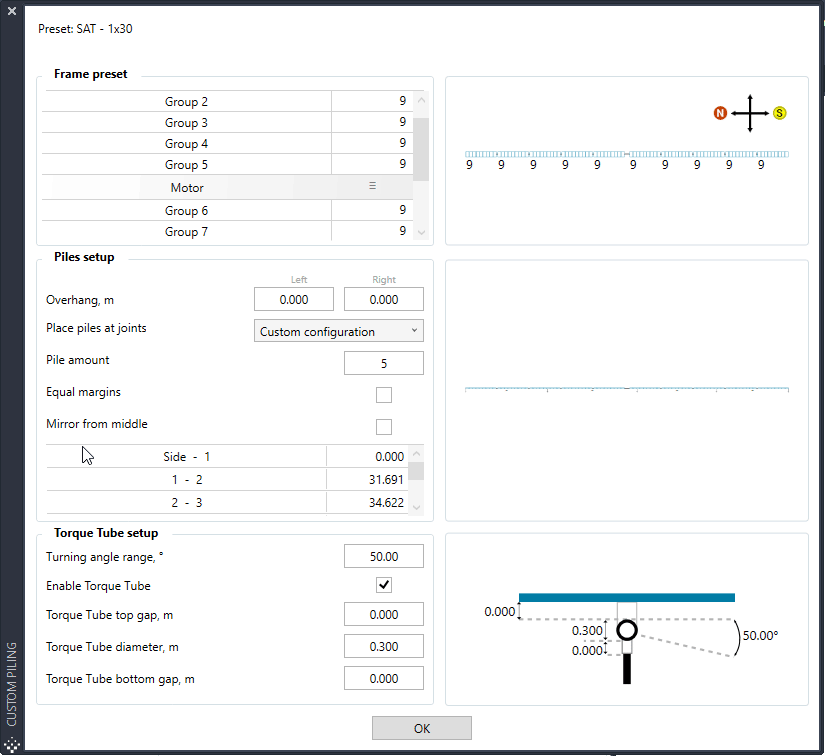
Task: Select the Group 3 row
Action: 227,123
